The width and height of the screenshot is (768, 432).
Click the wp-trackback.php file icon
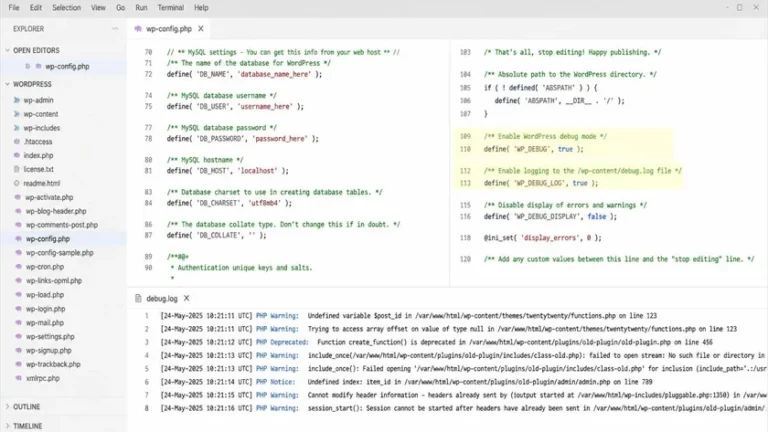coord(18,364)
